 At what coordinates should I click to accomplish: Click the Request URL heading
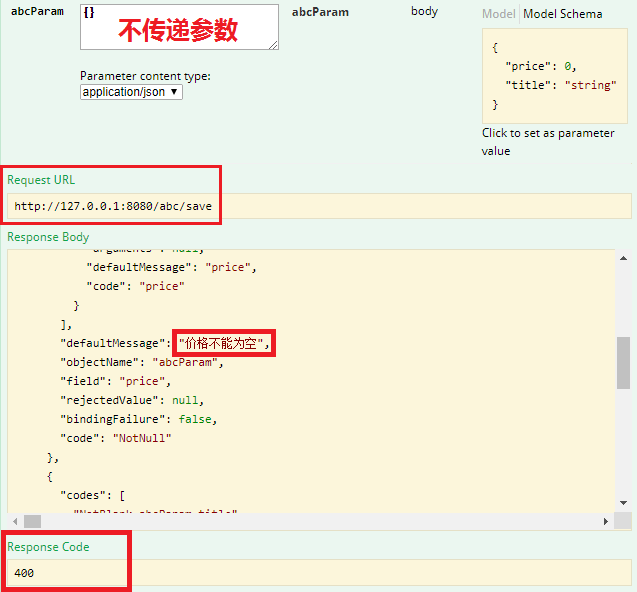(41, 180)
